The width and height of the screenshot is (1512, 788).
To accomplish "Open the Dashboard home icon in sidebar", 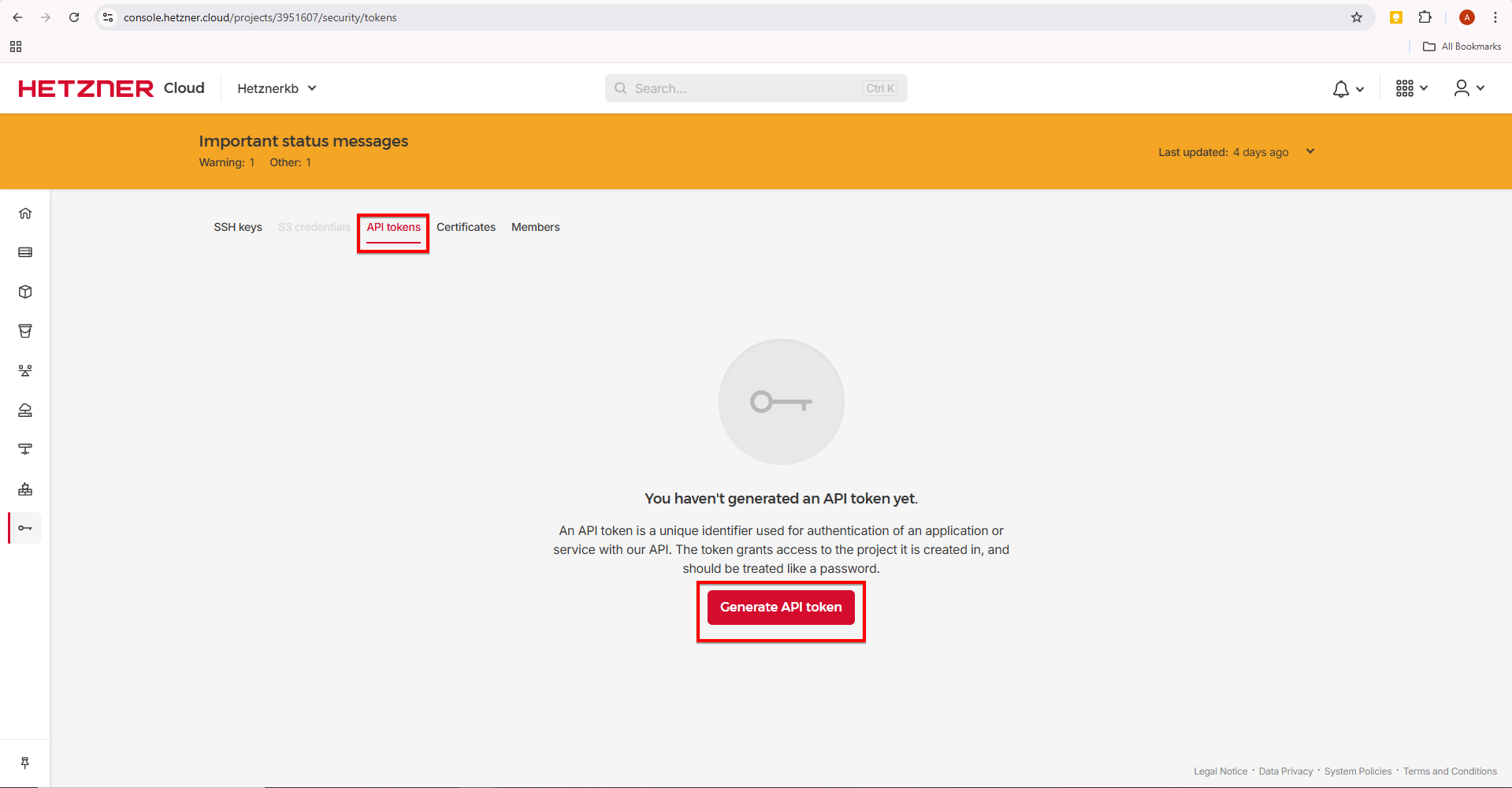I will click(x=25, y=214).
